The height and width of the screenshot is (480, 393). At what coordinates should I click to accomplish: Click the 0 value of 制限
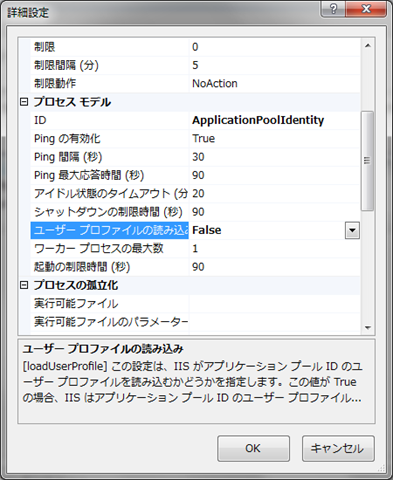pyautogui.click(x=195, y=47)
